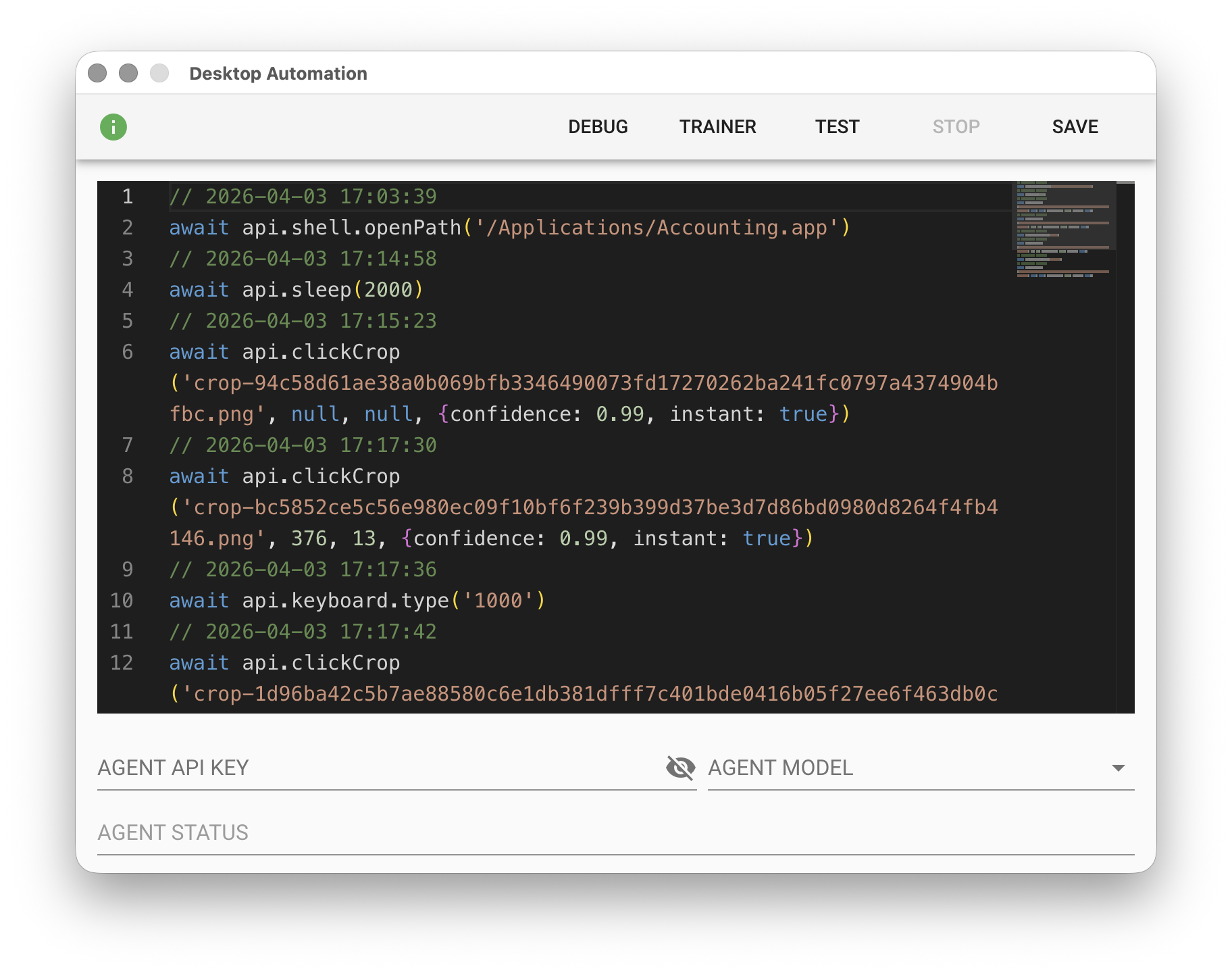This screenshot has height=973, width=1232.
Task: Open the TRAINER mode
Action: 717,127
